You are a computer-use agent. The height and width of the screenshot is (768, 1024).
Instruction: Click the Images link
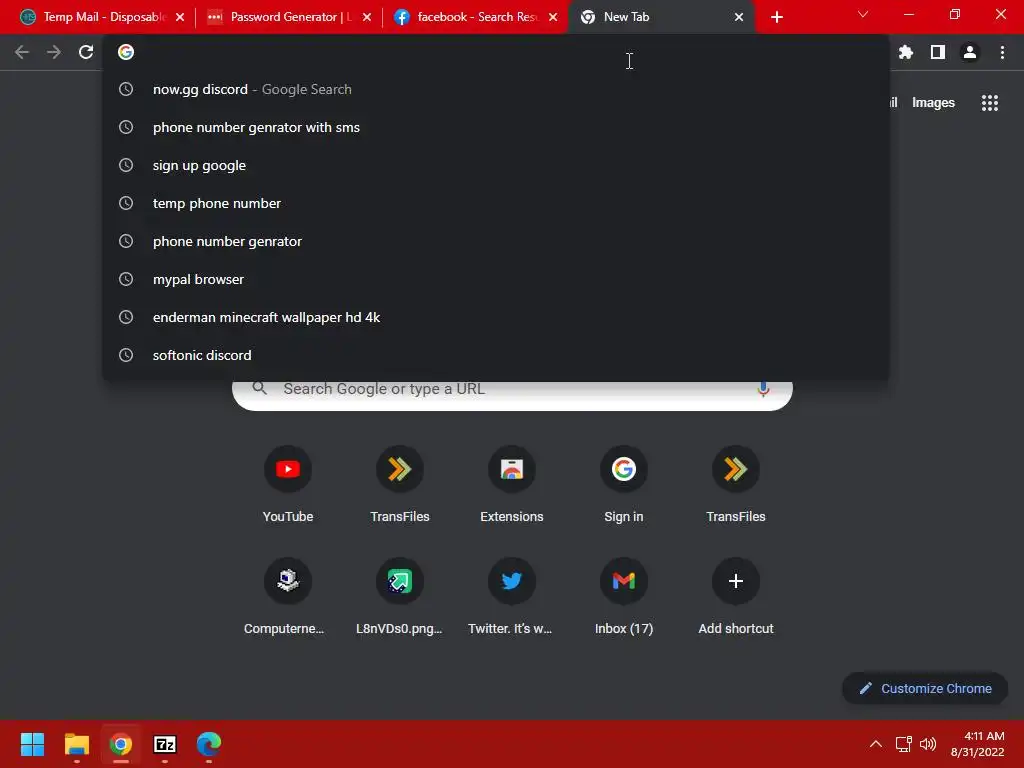(933, 103)
